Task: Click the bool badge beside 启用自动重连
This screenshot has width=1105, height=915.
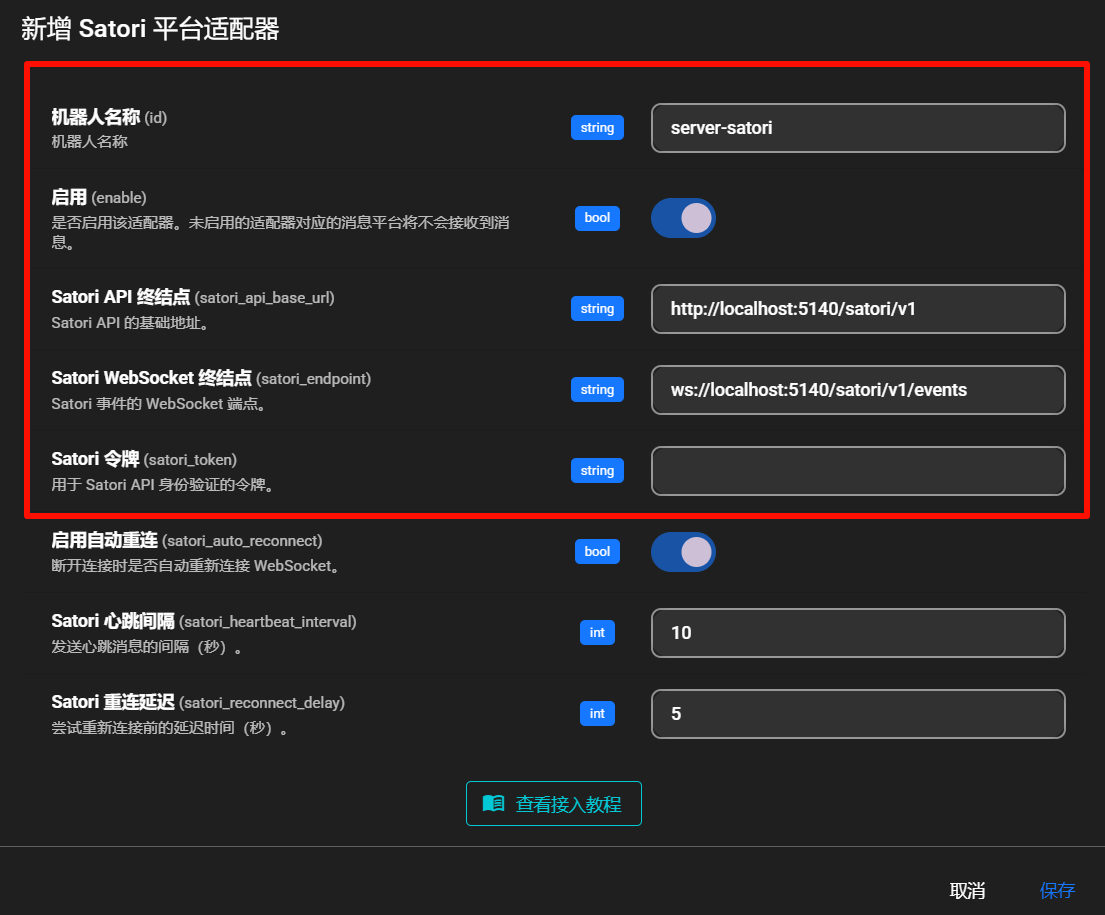Action: [597, 552]
